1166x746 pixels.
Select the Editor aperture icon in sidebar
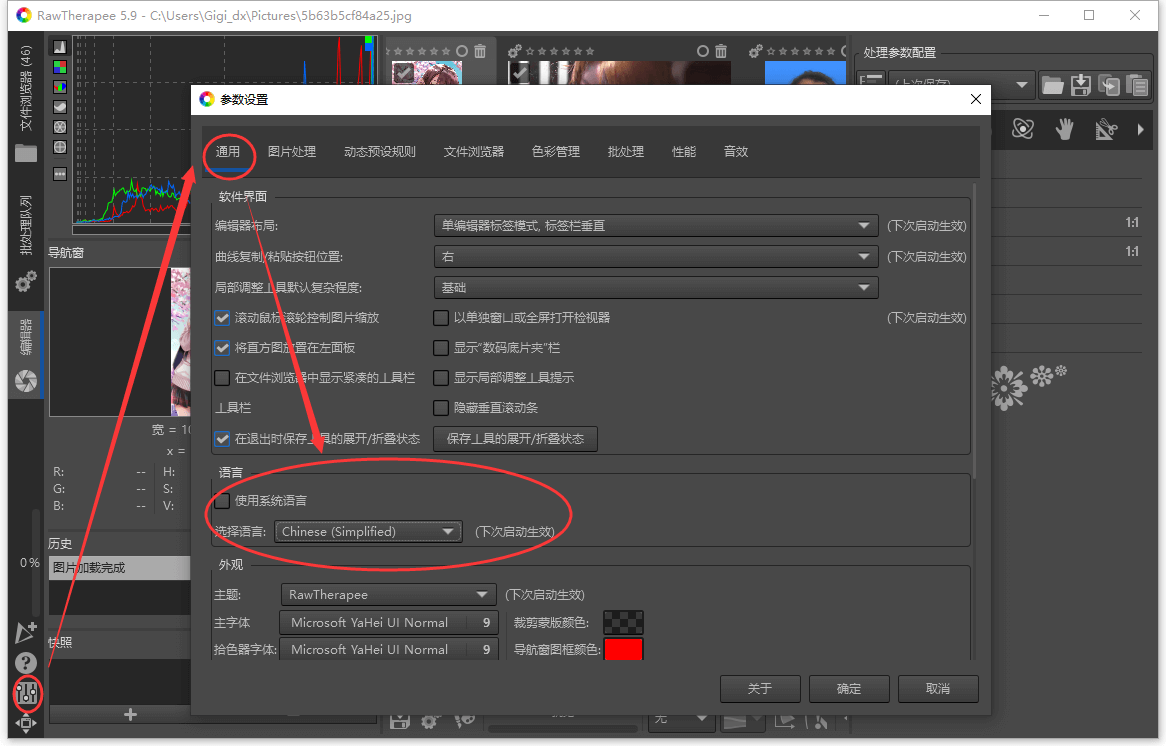[x=26, y=381]
